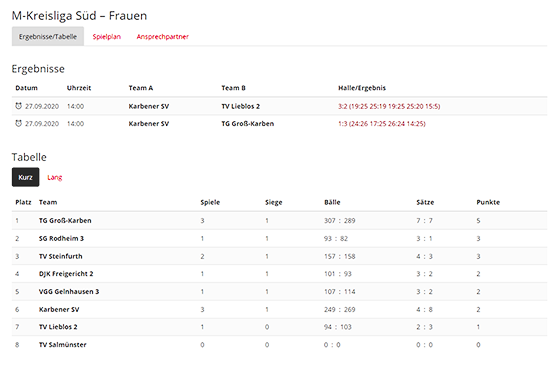Click Sätze value 2 : 3
The image size is (560, 365).
click(424, 327)
